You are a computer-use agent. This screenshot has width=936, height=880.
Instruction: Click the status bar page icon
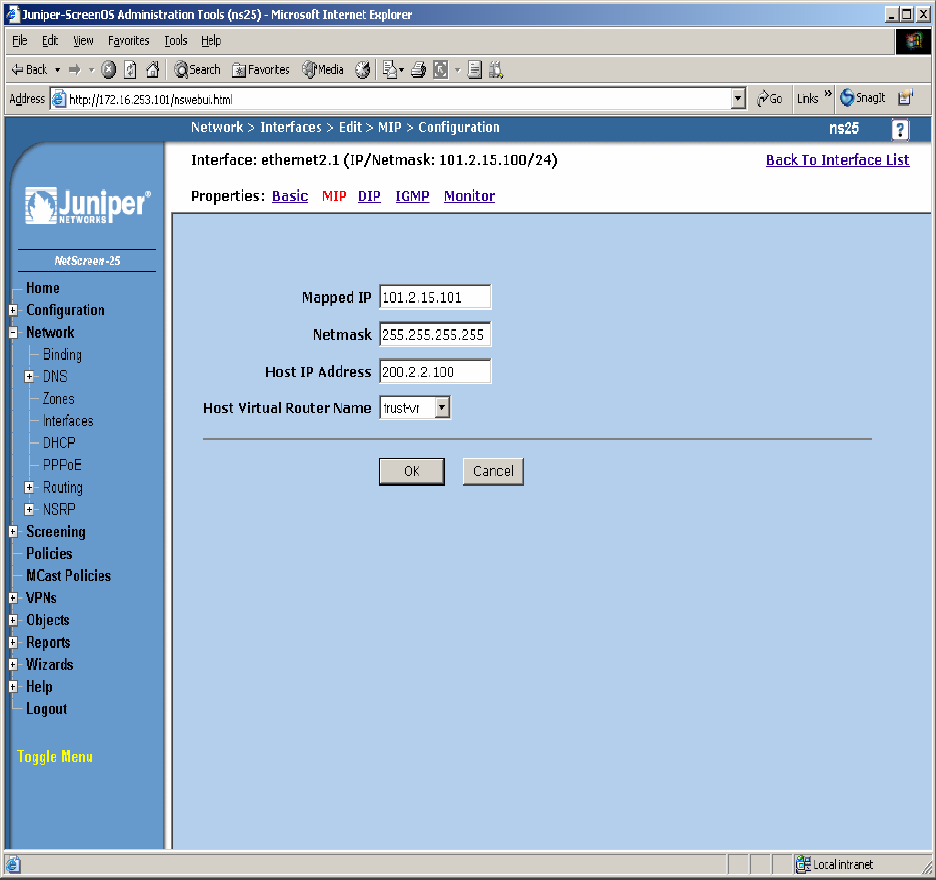[13, 864]
